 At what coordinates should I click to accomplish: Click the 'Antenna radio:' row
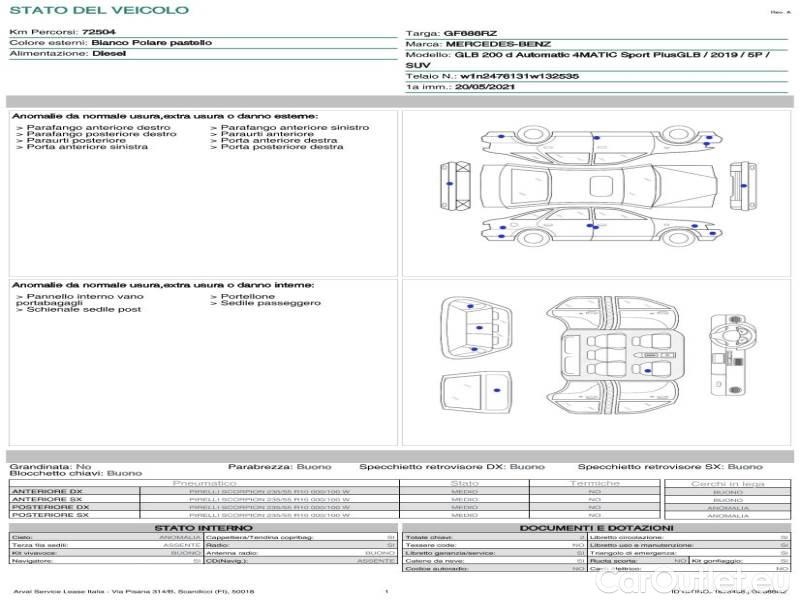pos(301,553)
